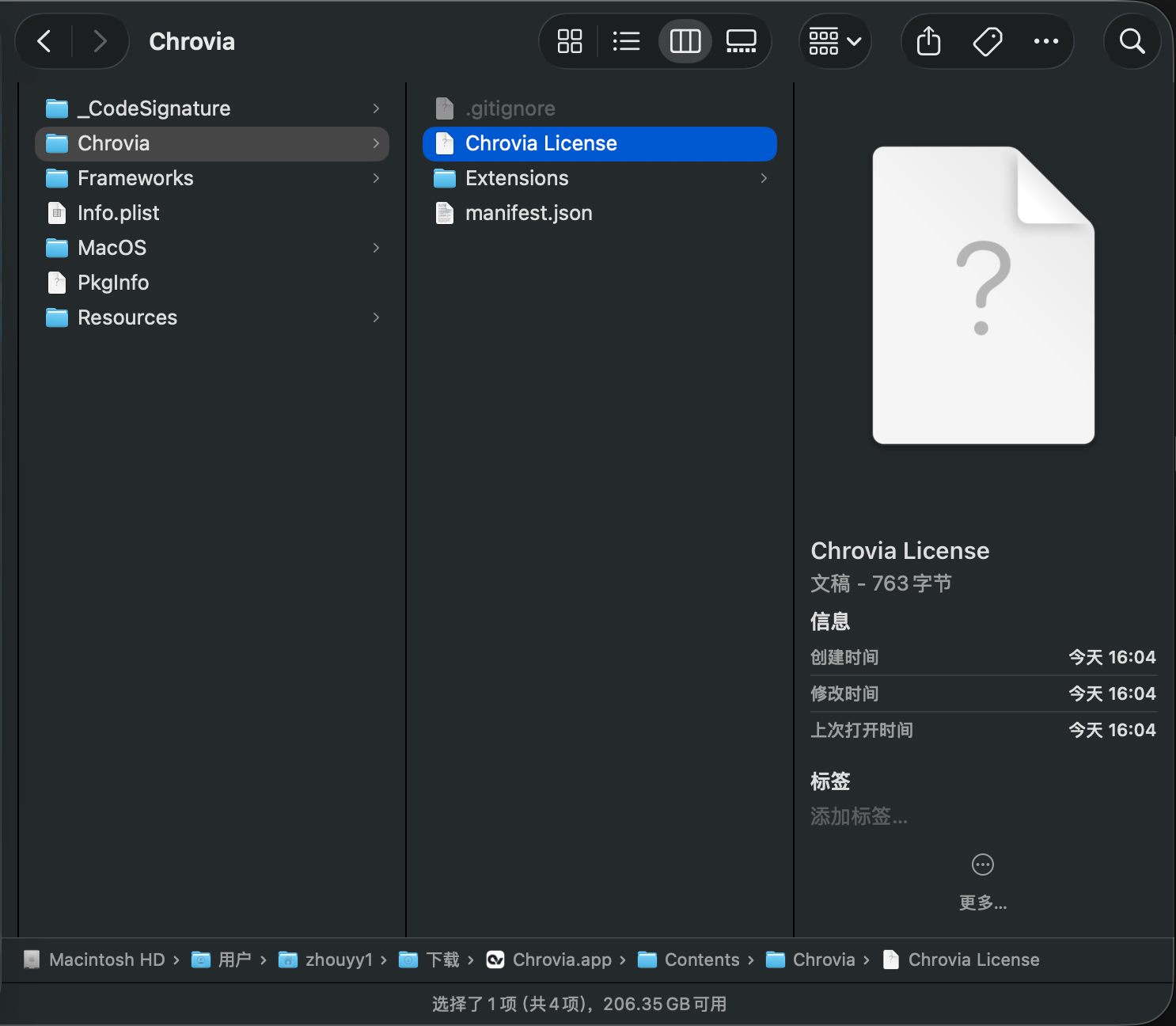Image resolution: width=1176 pixels, height=1026 pixels.
Task: Select the Extensions folder
Action: coord(600,178)
